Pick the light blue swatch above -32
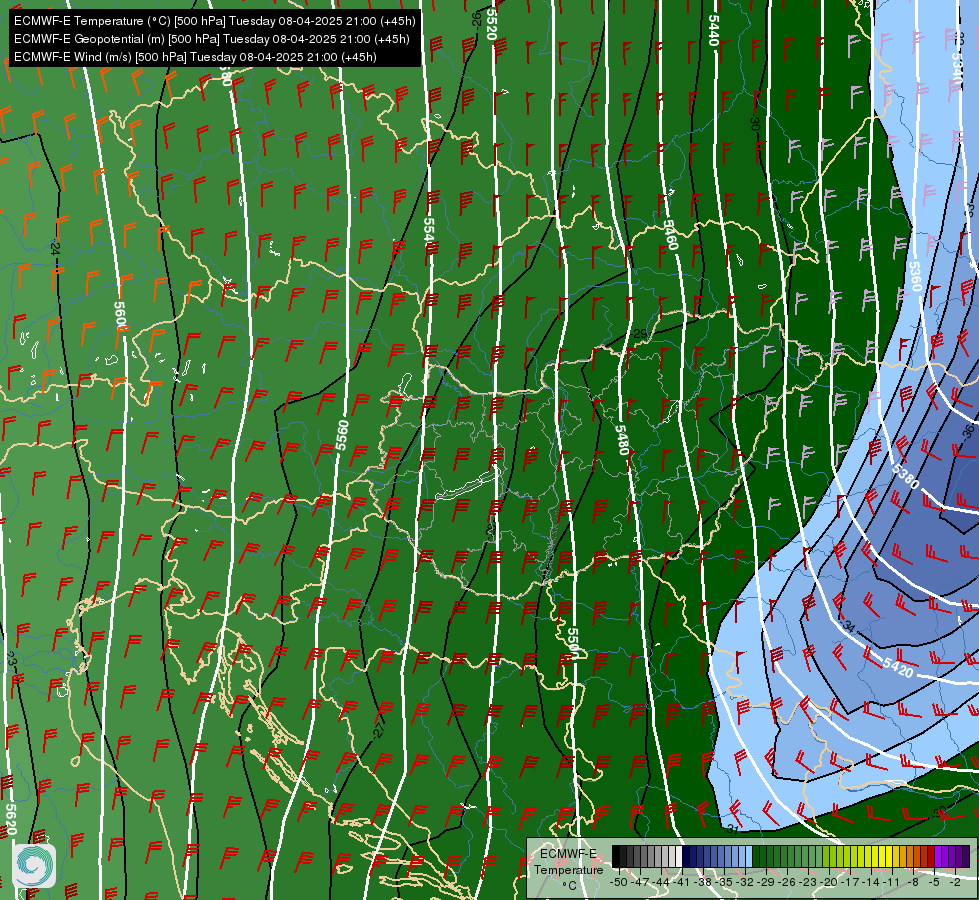The width and height of the screenshot is (979, 900). point(749,856)
